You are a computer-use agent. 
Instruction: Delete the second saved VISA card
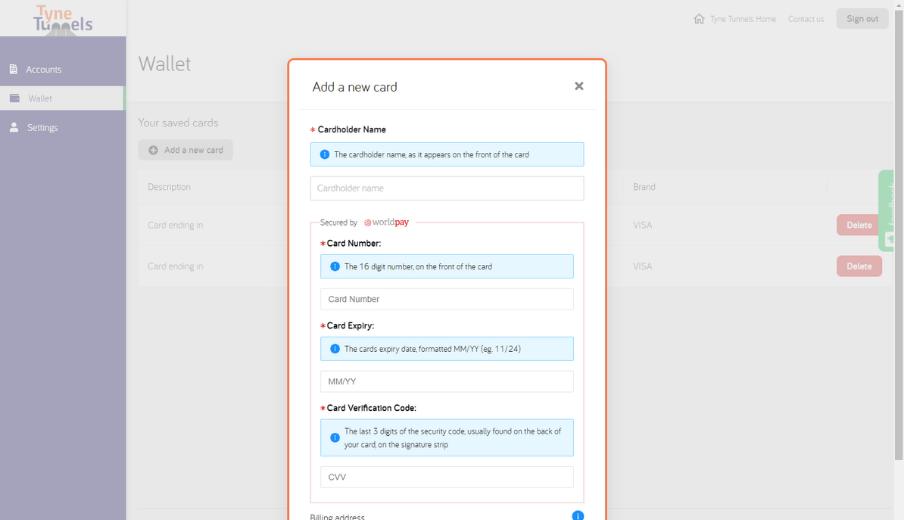tap(859, 266)
